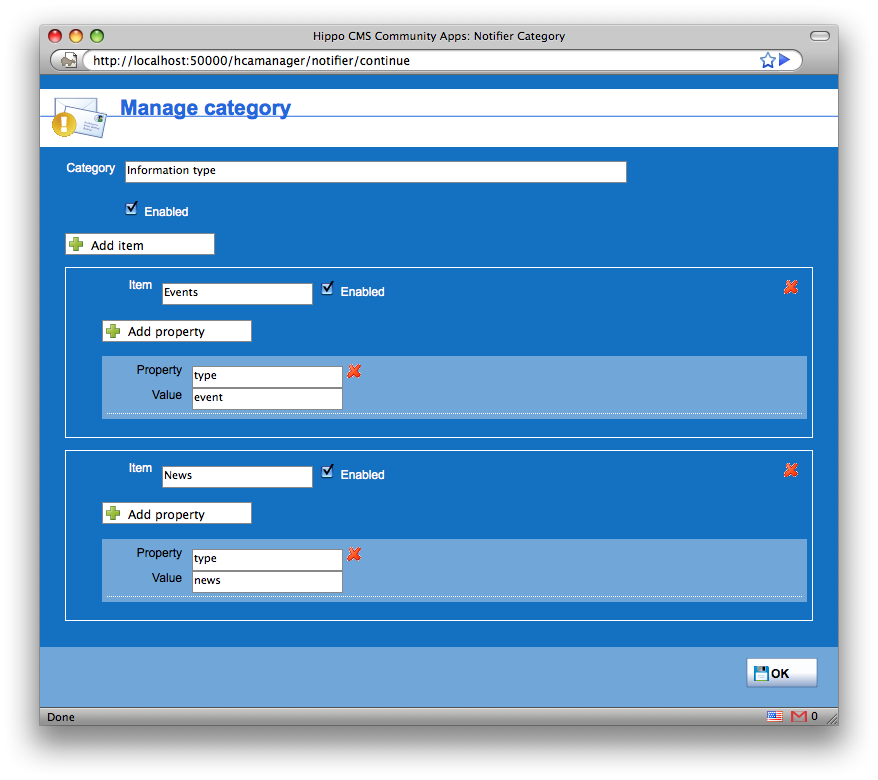Click the flag icon in status bar

coord(774,716)
